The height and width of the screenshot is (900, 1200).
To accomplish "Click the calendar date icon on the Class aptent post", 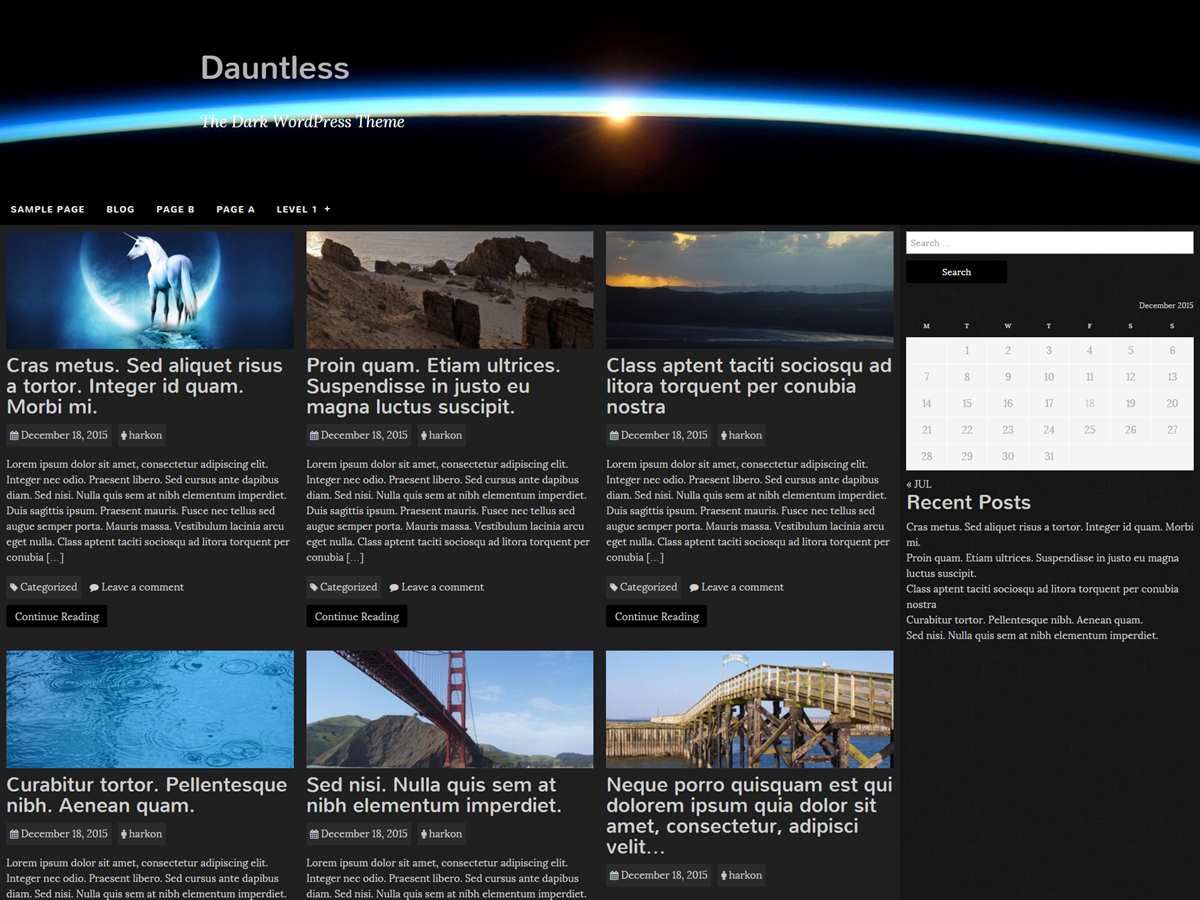I will coord(614,436).
